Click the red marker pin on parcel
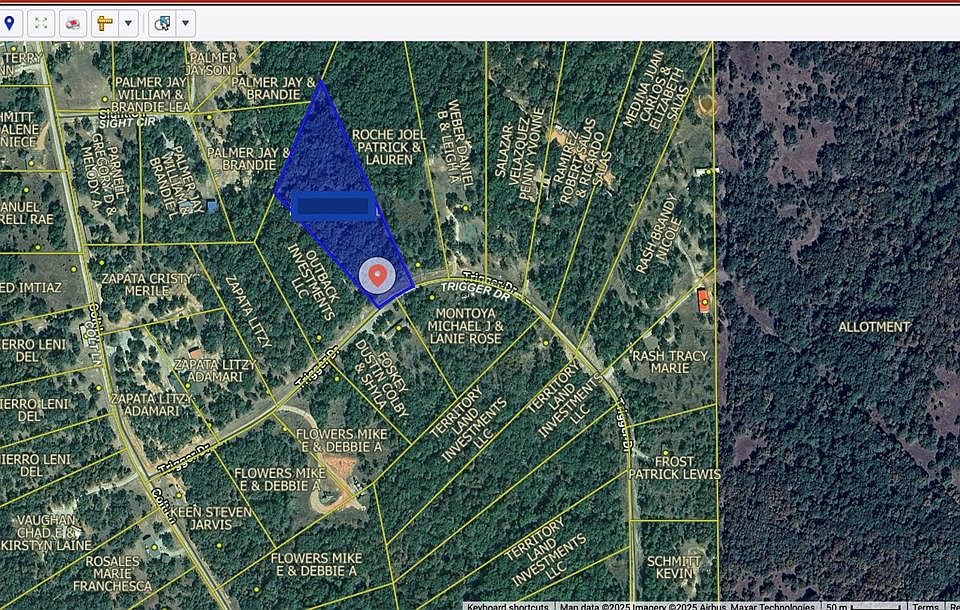The width and height of the screenshot is (960, 610). coord(378,276)
